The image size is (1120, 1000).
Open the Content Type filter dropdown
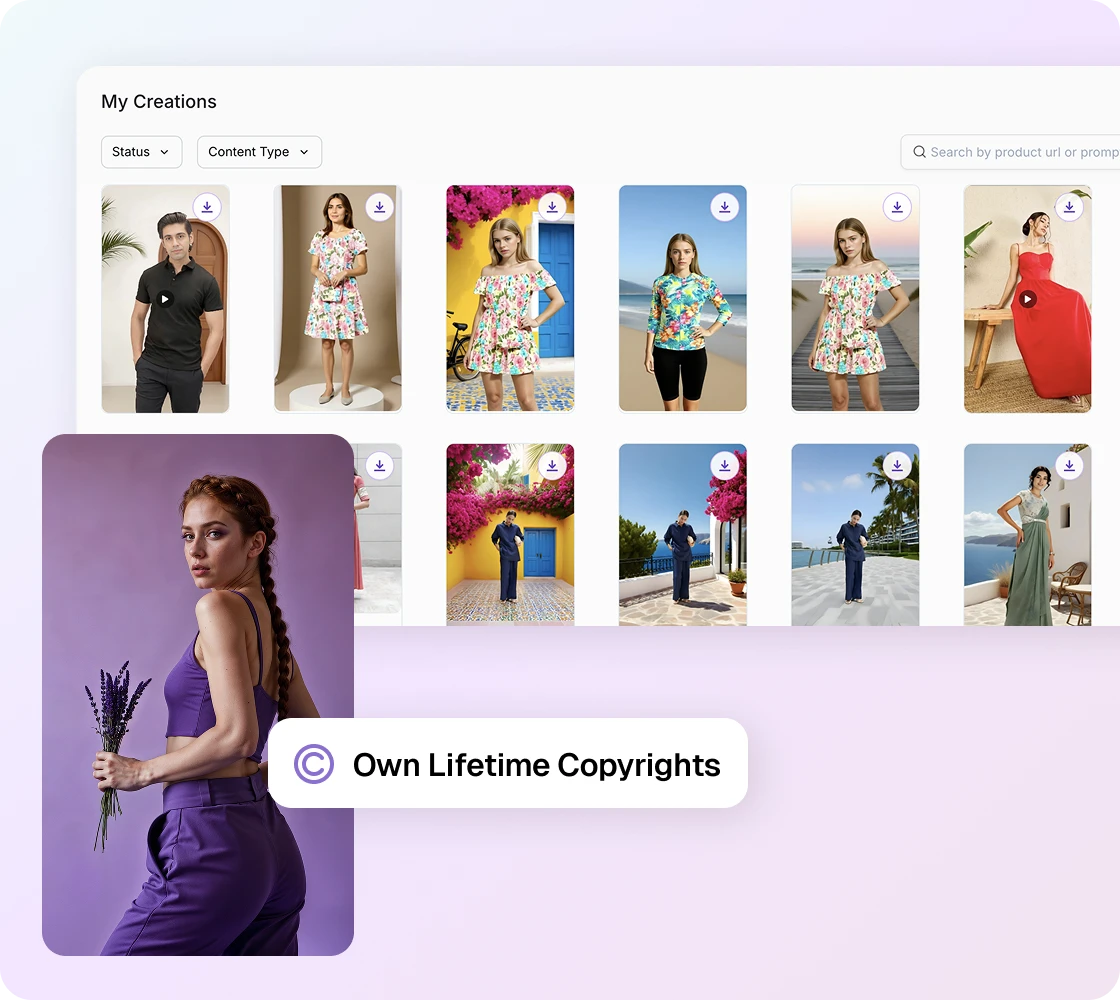[x=259, y=152]
